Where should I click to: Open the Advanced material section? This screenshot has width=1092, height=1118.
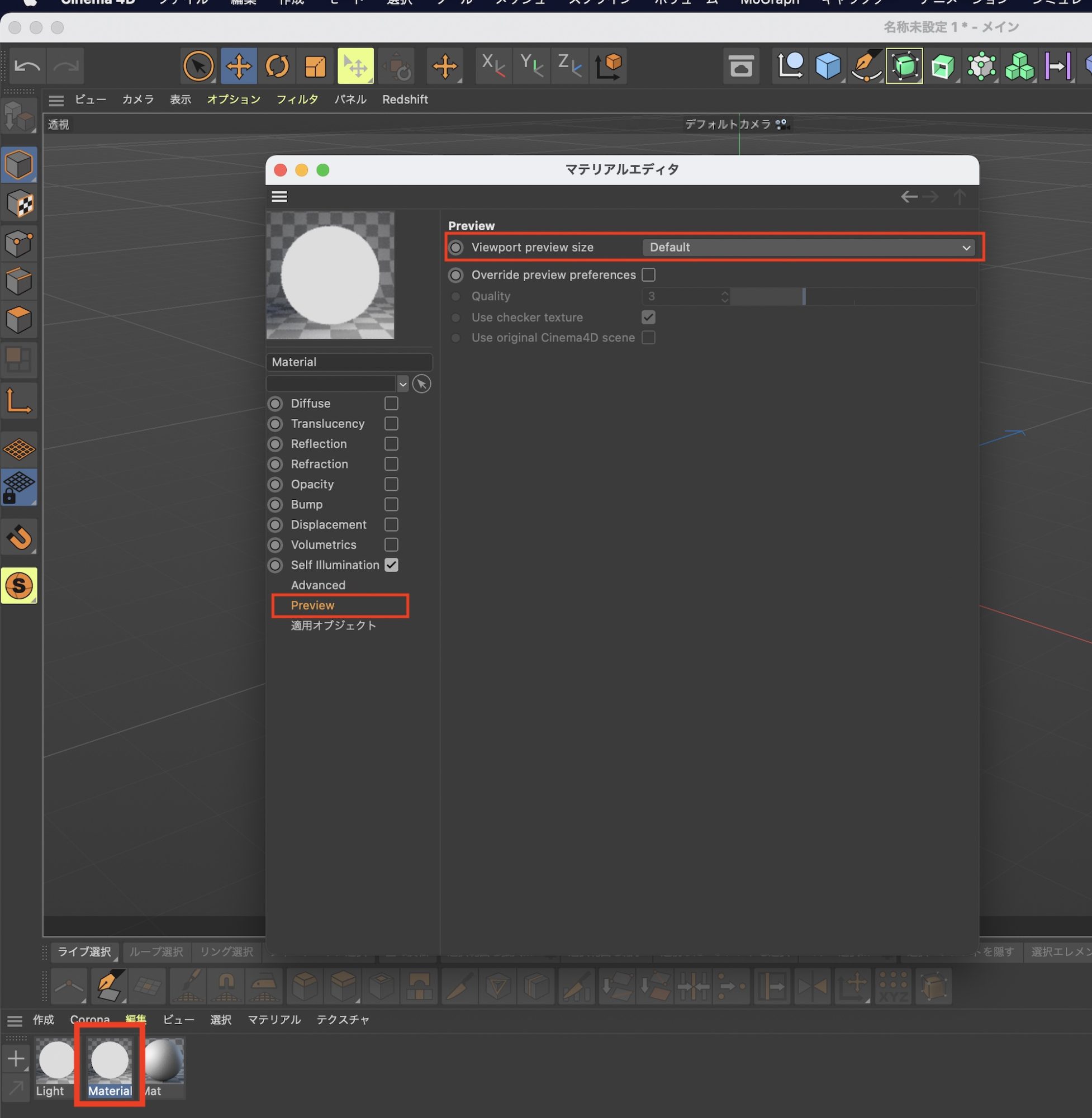click(318, 585)
